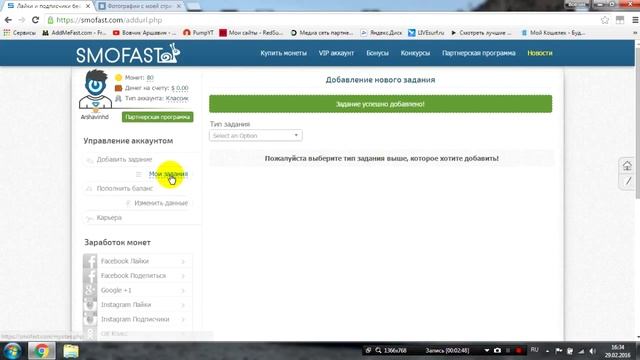
Task: Open File Explorer from the taskbar
Action: [x=71, y=351]
